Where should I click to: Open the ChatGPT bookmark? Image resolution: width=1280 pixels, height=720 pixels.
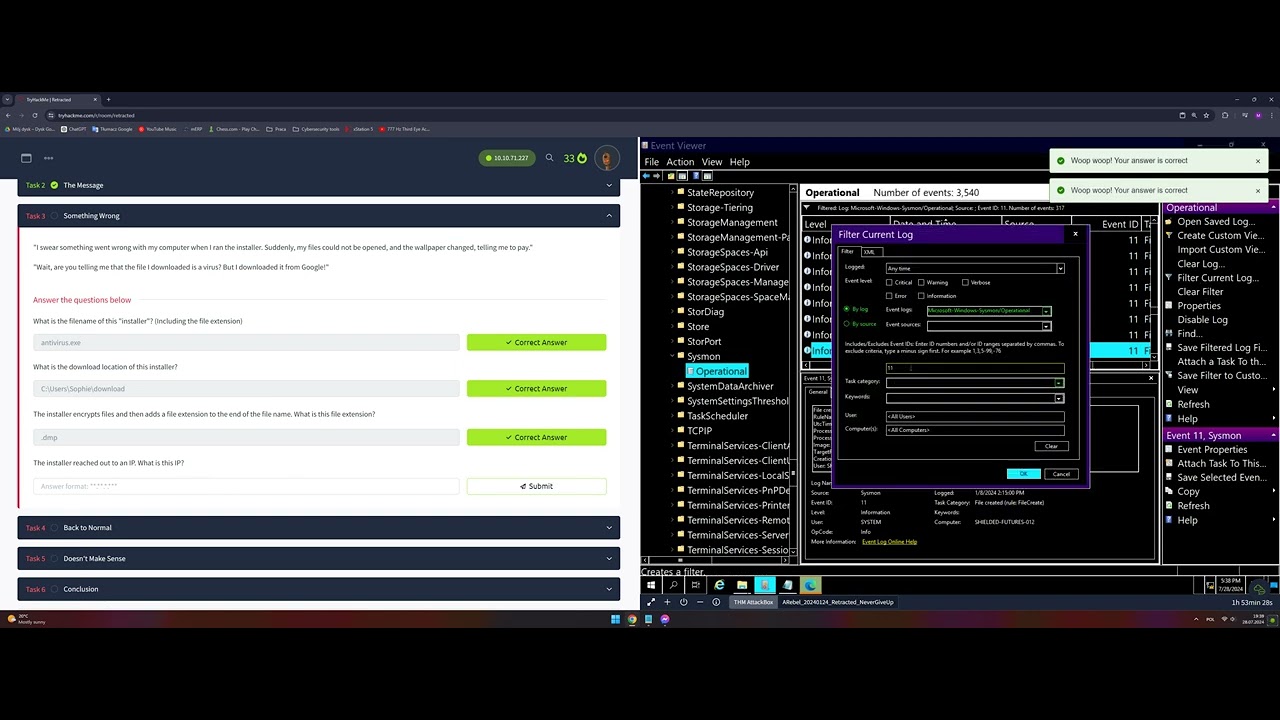click(x=74, y=129)
